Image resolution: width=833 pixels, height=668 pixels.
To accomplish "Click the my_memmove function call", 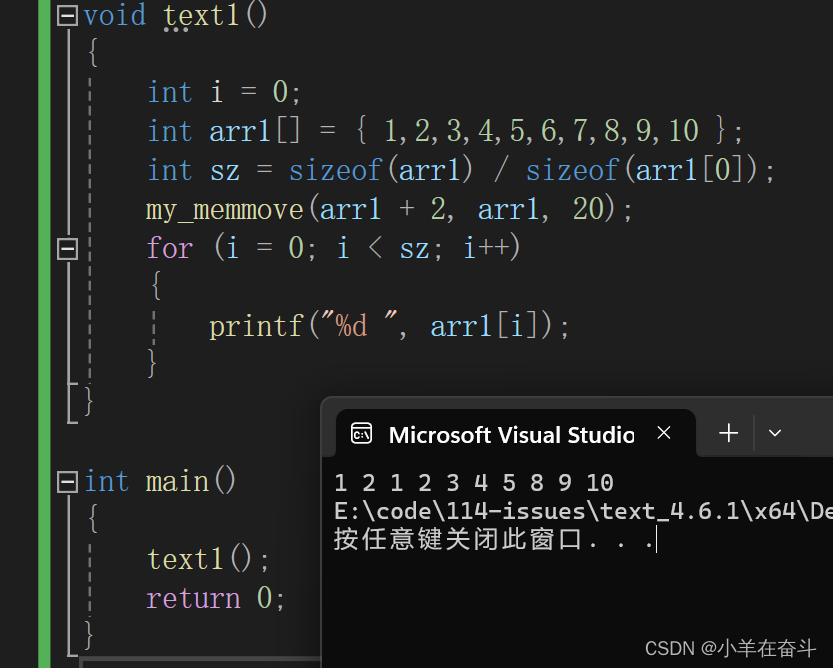I will [389, 209].
